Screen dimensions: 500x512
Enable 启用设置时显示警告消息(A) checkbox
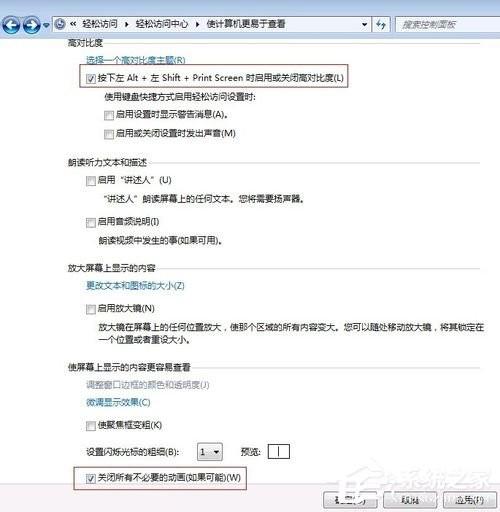click(109, 116)
